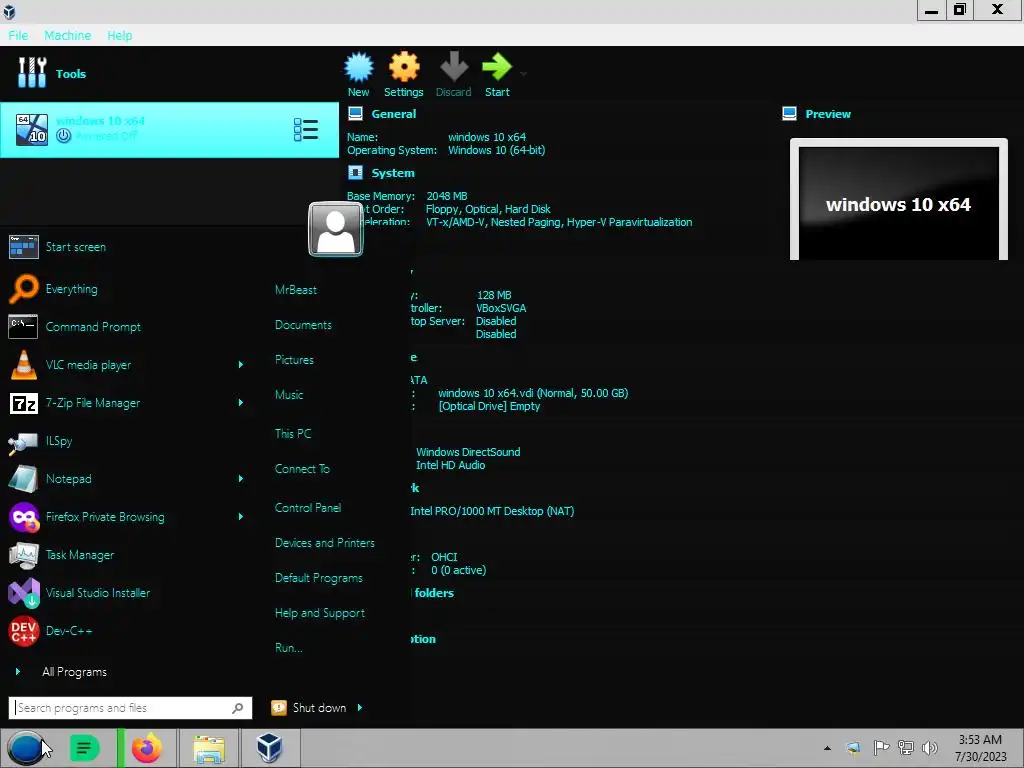Image resolution: width=1024 pixels, height=768 pixels.
Task: Switch to VirtualBox taskbar icon
Action: (269, 748)
